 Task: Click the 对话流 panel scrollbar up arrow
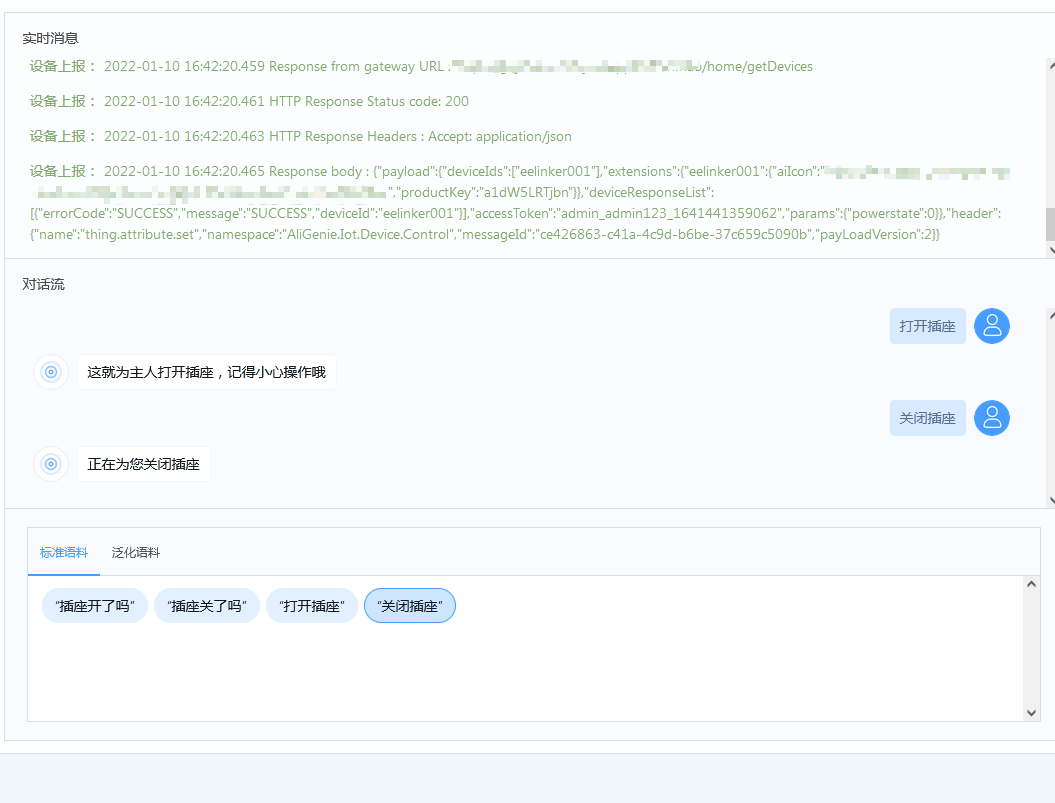1052,314
